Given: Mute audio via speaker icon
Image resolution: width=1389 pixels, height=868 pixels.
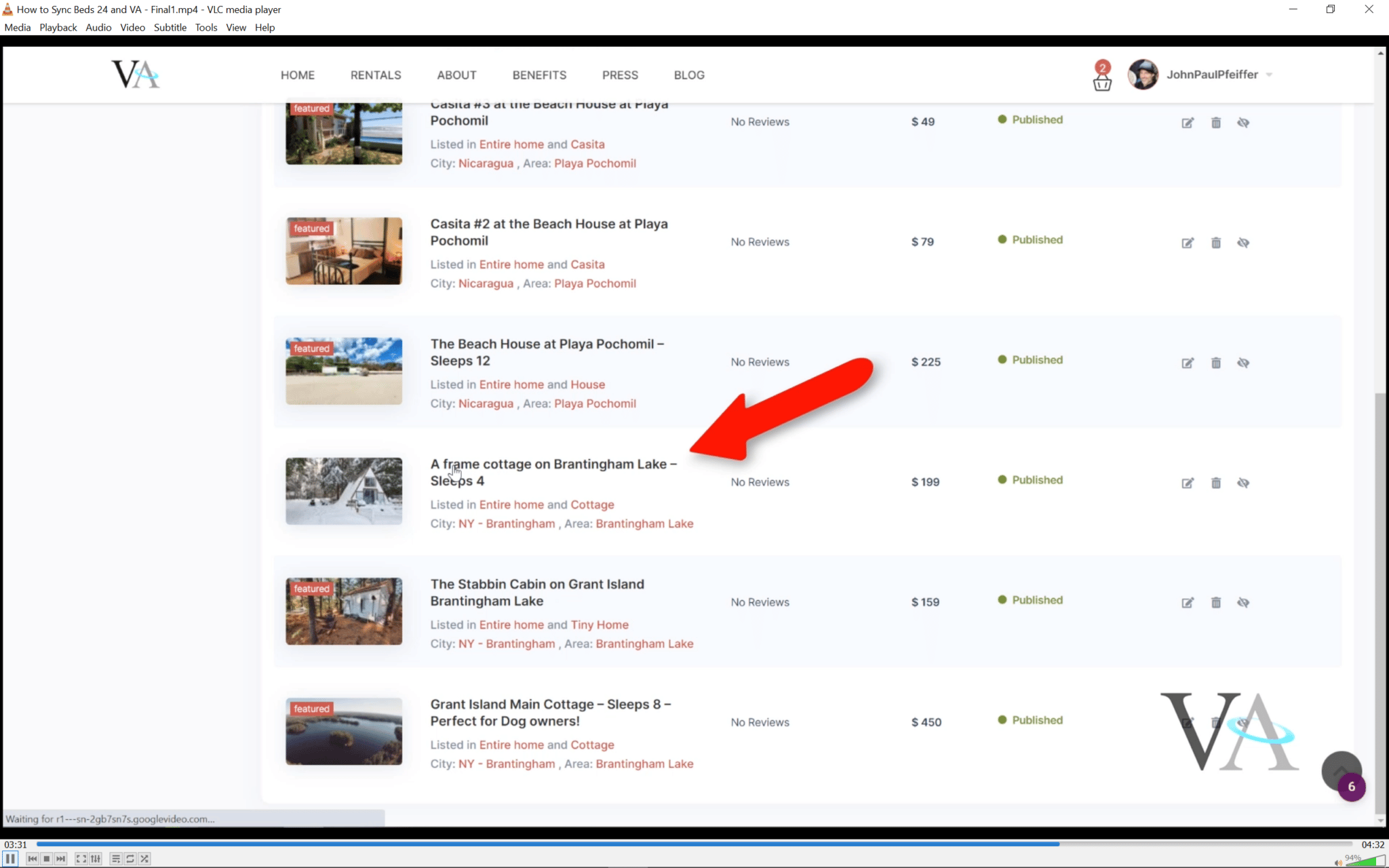Looking at the screenshot, I should pyautogui.click(x=1337, y=862).
